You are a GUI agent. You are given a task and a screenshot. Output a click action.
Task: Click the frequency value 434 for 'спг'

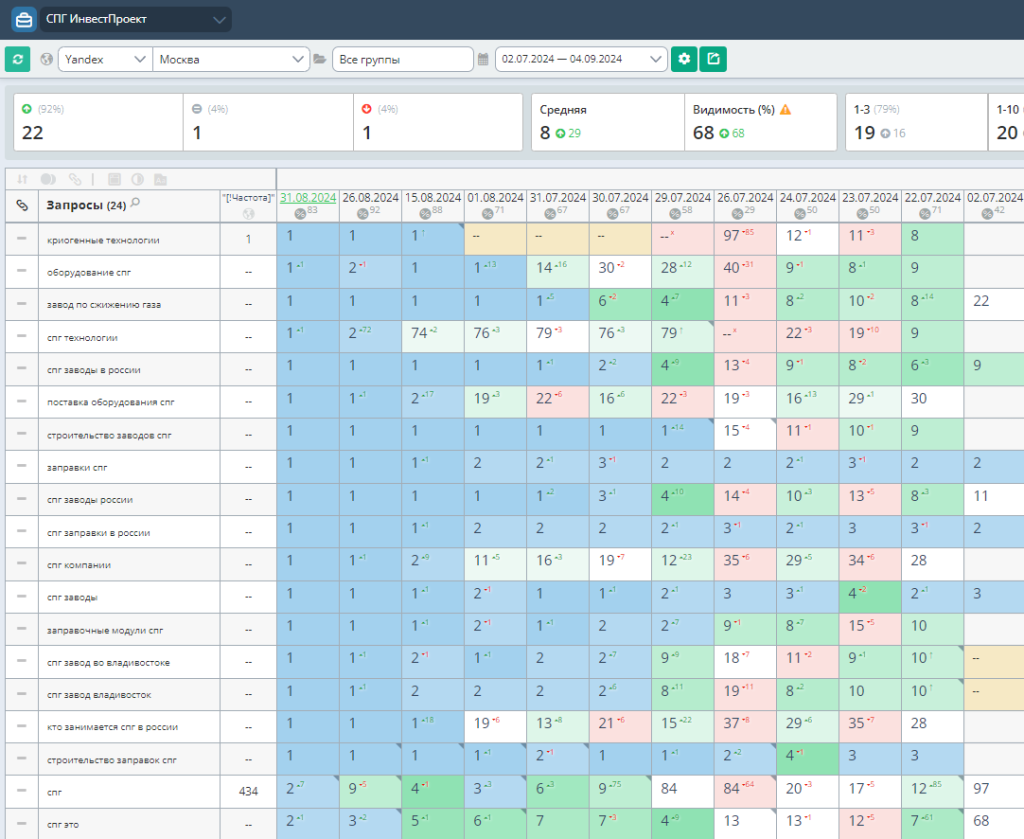(x=248, y=792)
